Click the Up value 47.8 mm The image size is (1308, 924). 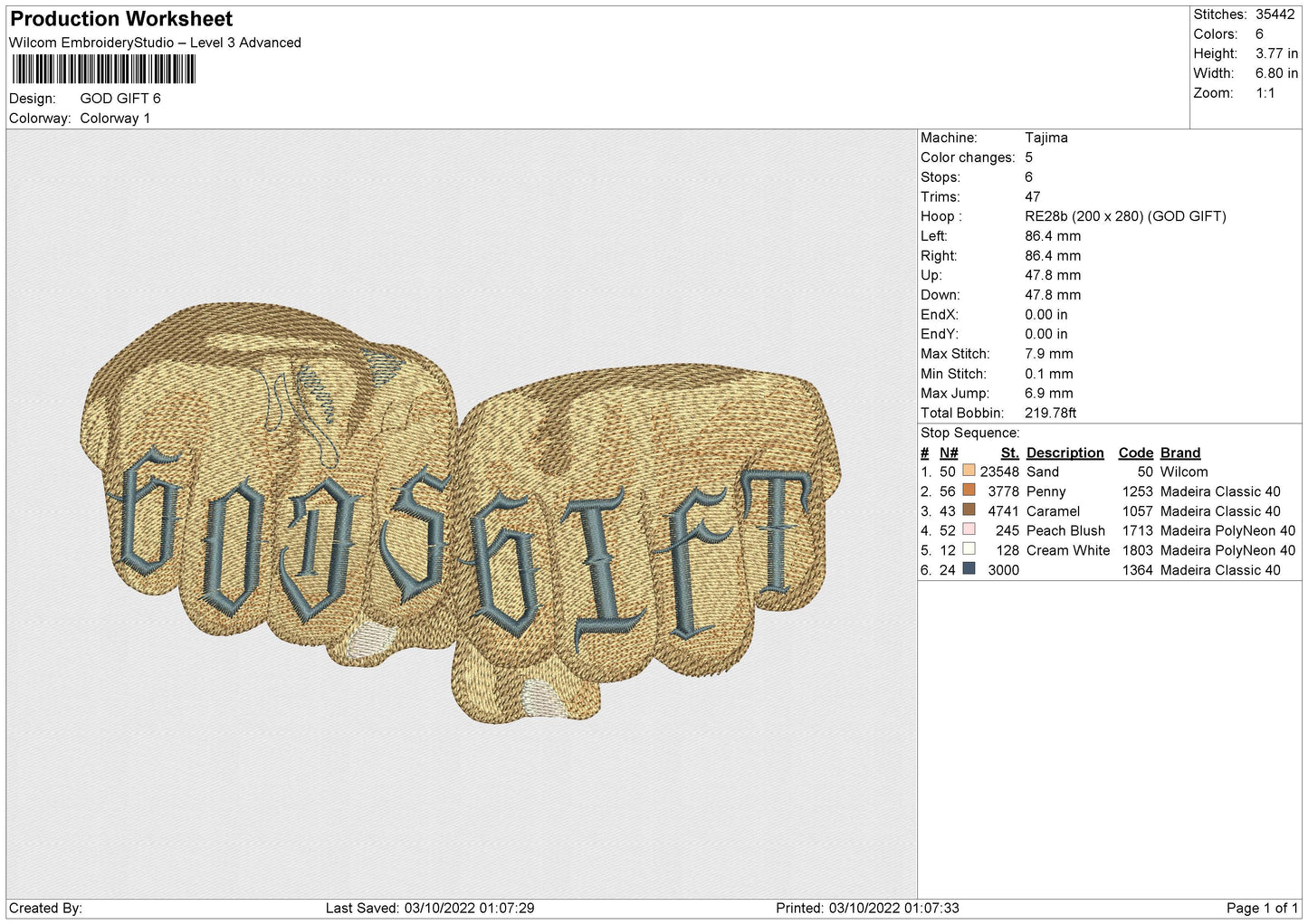coord(1053,275)
